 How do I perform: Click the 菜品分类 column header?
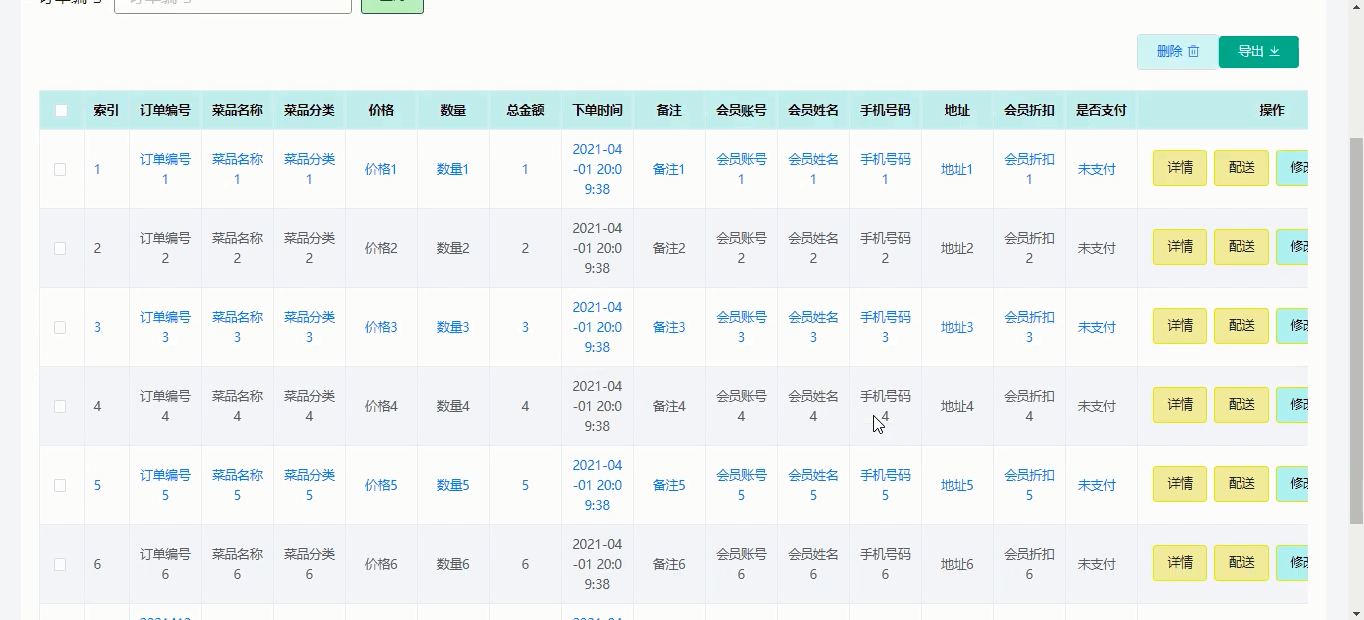(x=309, y=111)
